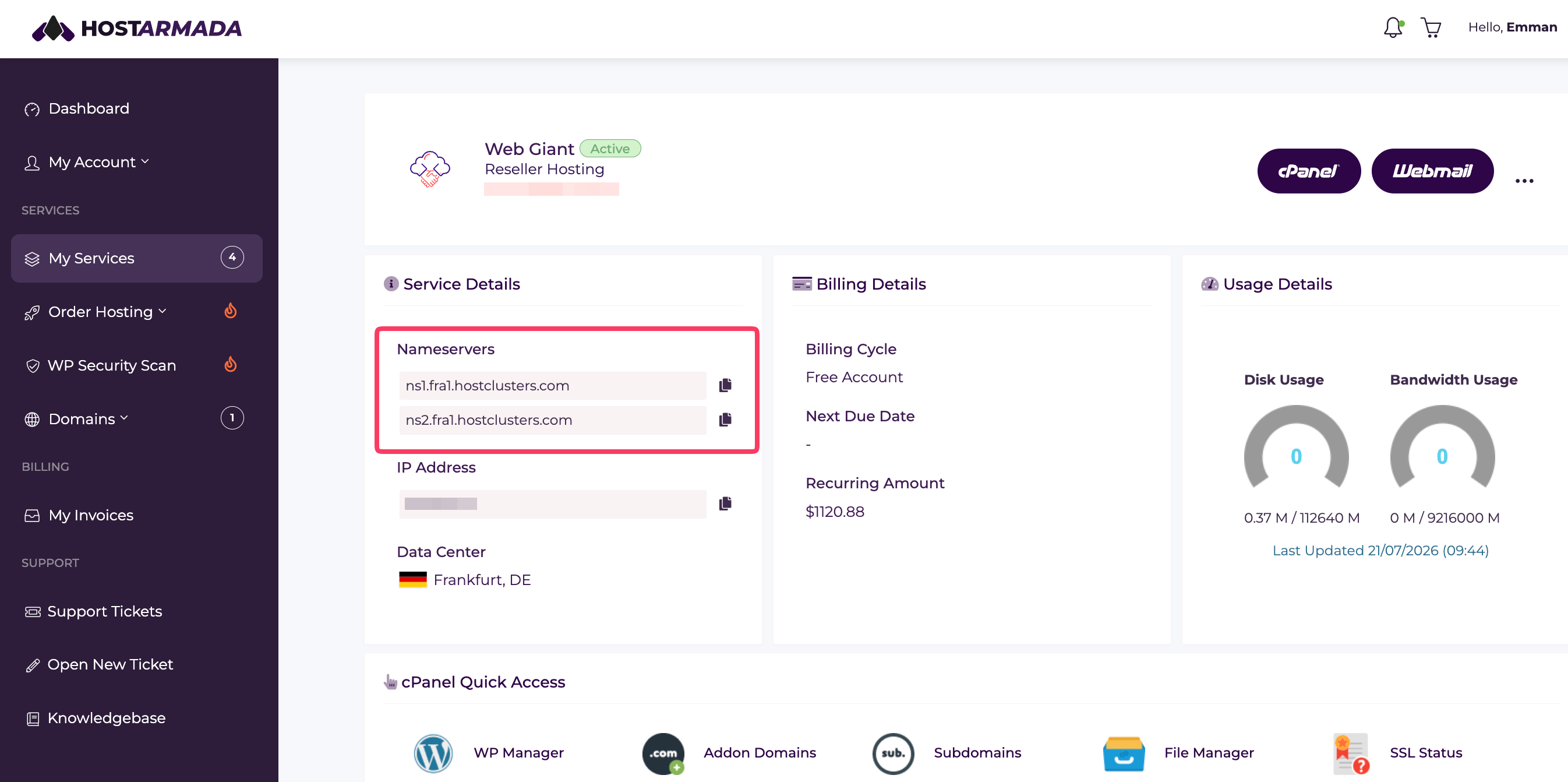Image resolution: width=1568 pixels, height=782 pixels.
Task: Click the Active status badge
Action: (610, 148)
